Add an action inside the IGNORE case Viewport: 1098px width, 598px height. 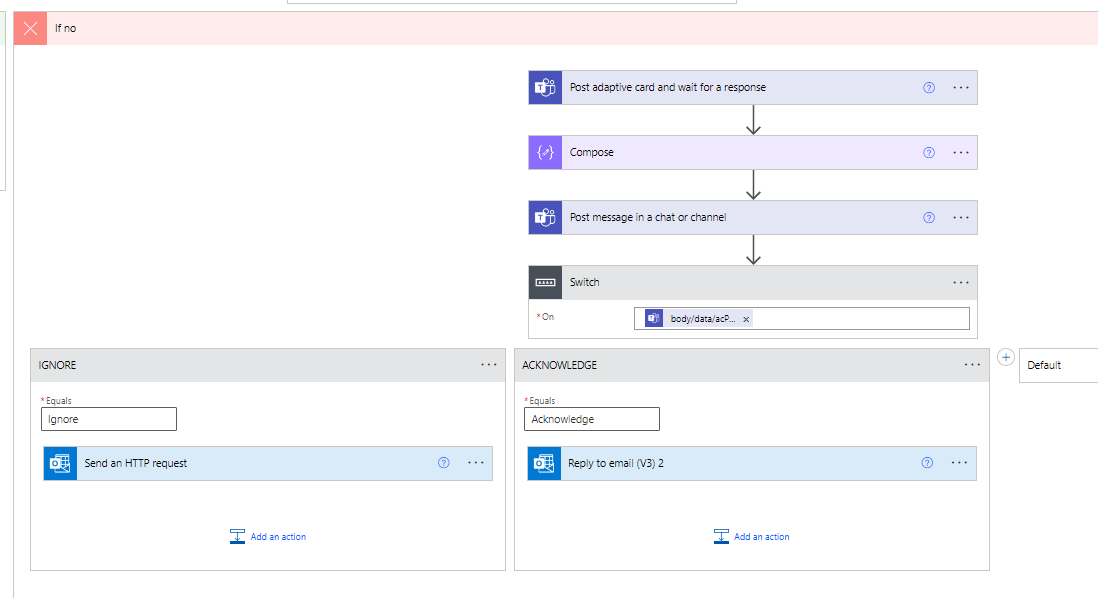point(267,536)
